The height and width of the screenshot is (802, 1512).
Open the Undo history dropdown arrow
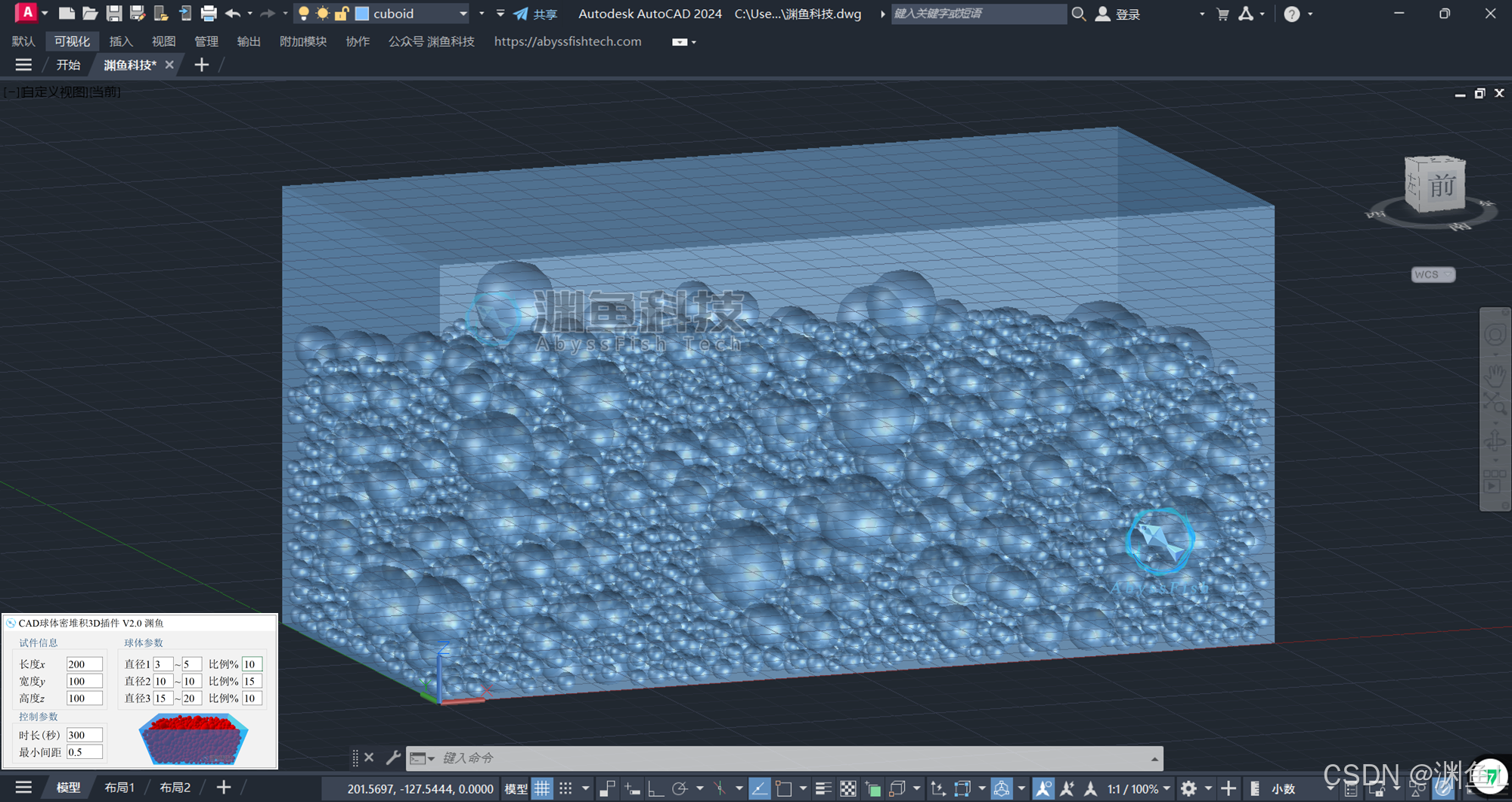tap(249, 14)
